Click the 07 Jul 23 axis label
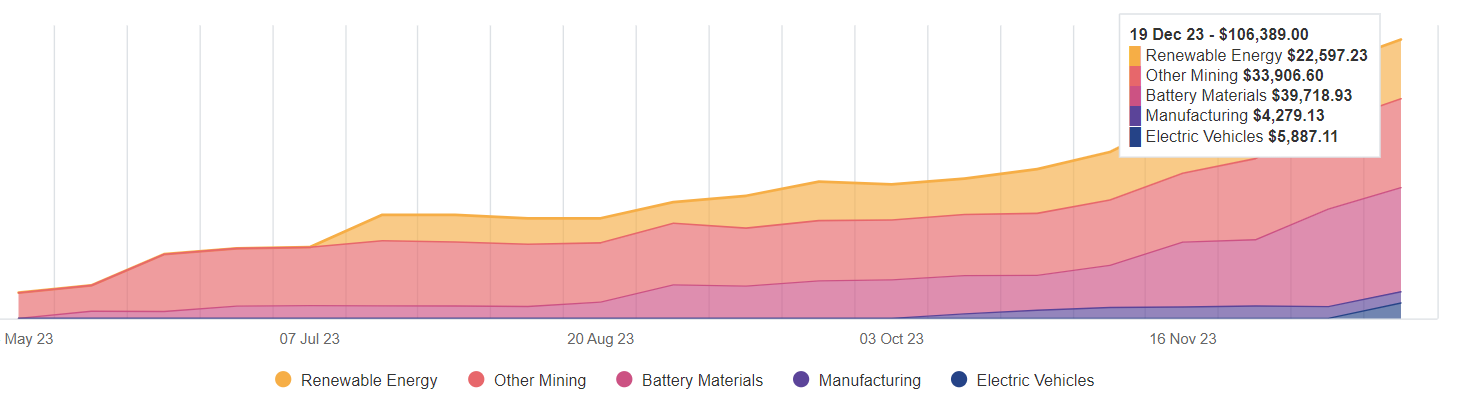Screen dimensions: 1468x409 [309, 339]
